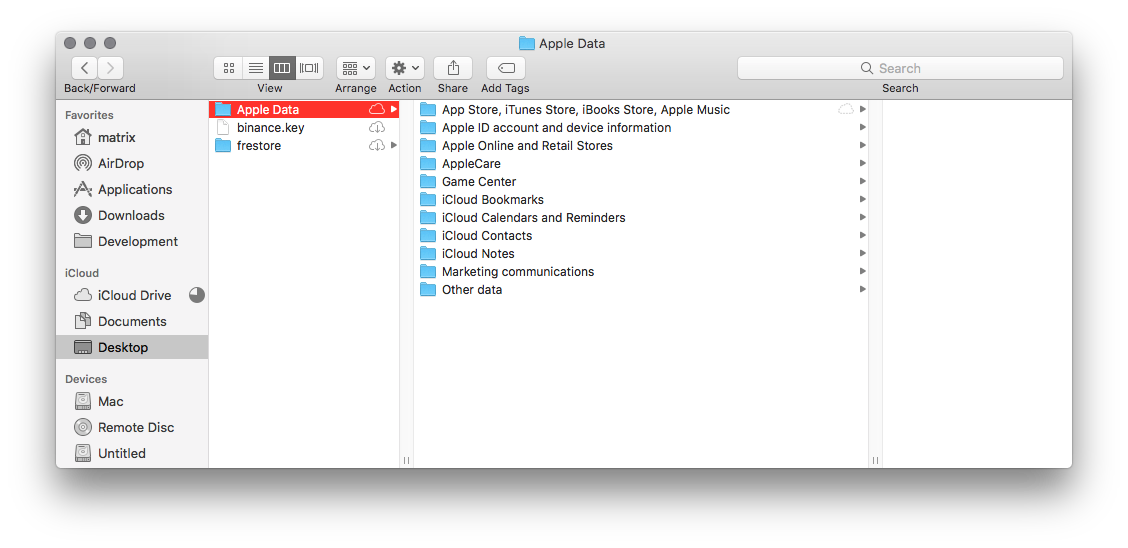The image size is (1128, 548).
Task: Open Documents in sidebar
Action: (132, 321)
